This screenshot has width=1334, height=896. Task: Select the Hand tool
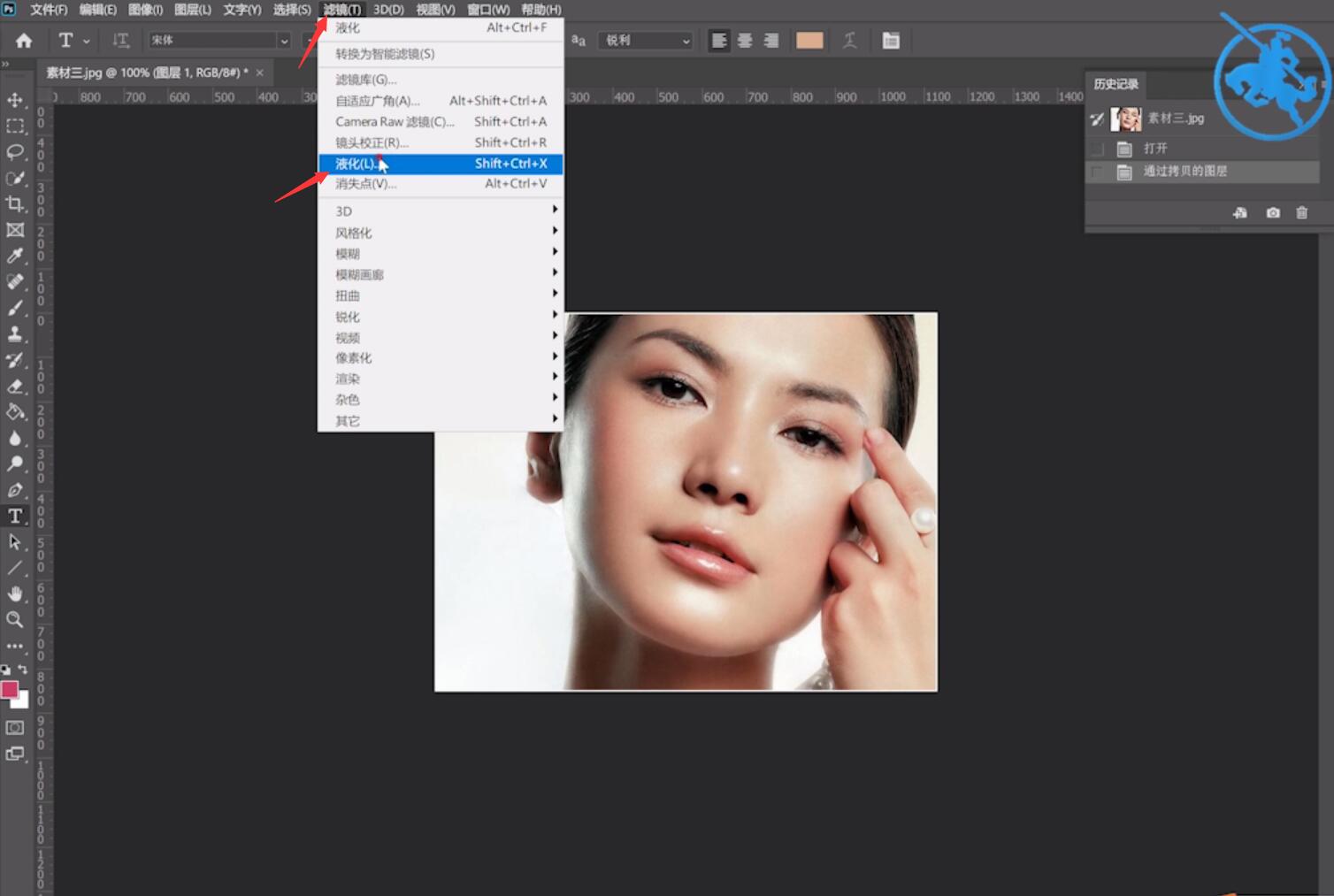point(15,594)
